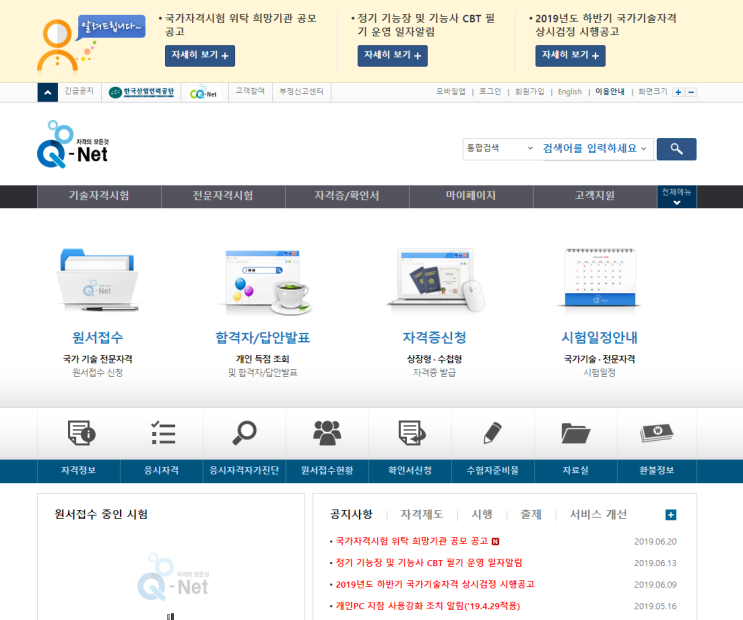Viewport: 743px width, 620px height.
Task: Open the 마이페이지 menu
Action: click(471, 196)
